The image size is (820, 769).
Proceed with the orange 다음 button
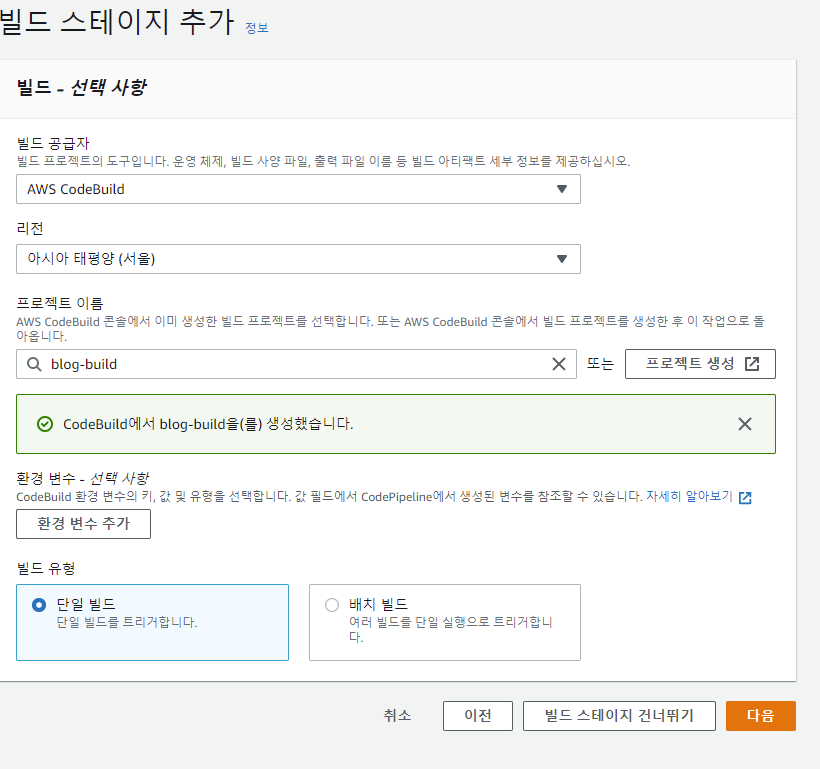coord(760,716)
